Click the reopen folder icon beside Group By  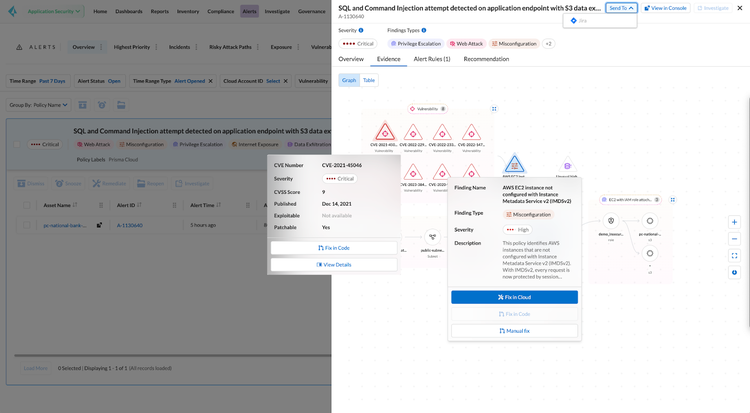coord(121,105)
